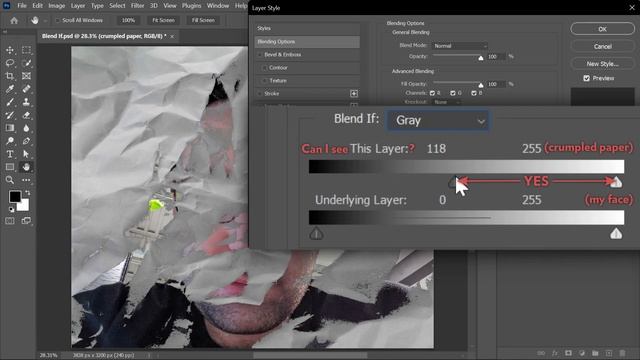Click Underlying Layer black slider handle

(x=316, y=234)
